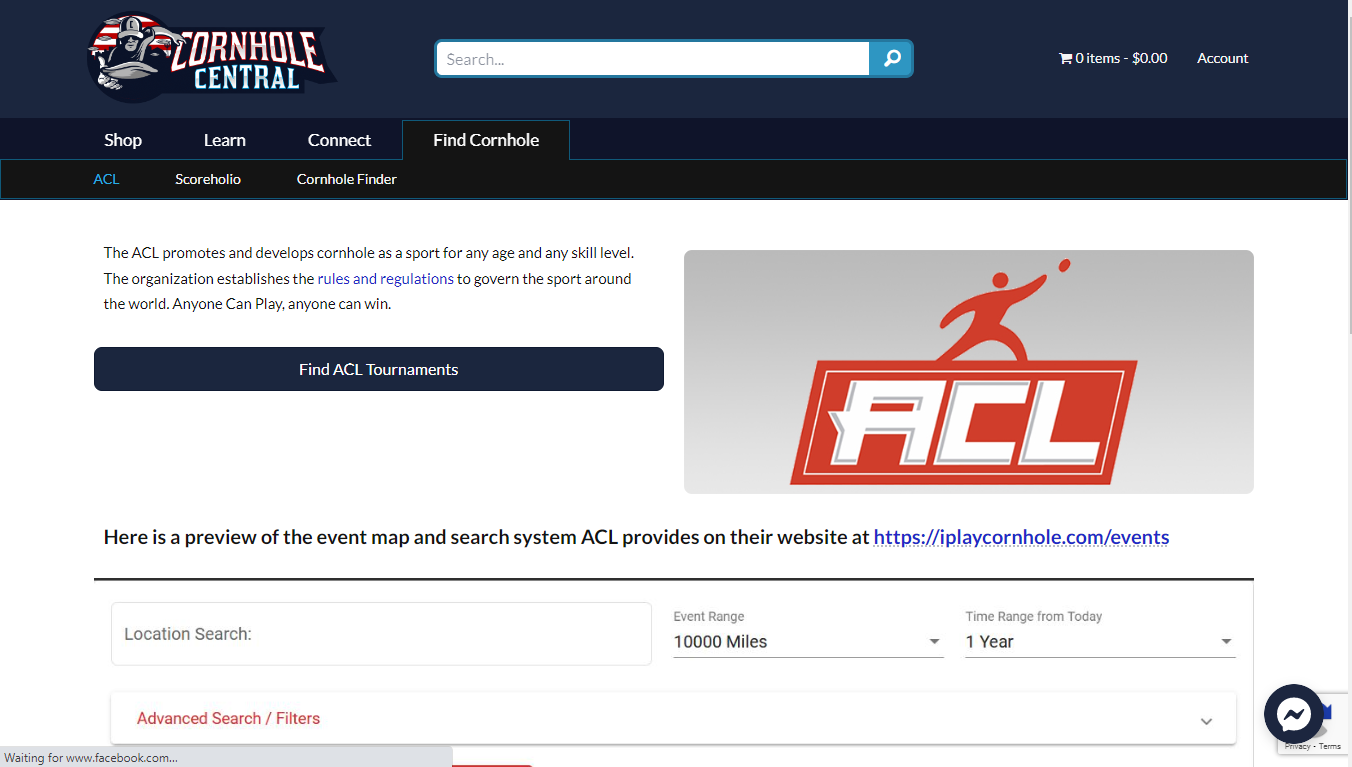The image size is (1352, 767).
Task: Click into the Location Search field
Action: click(381, 634)
